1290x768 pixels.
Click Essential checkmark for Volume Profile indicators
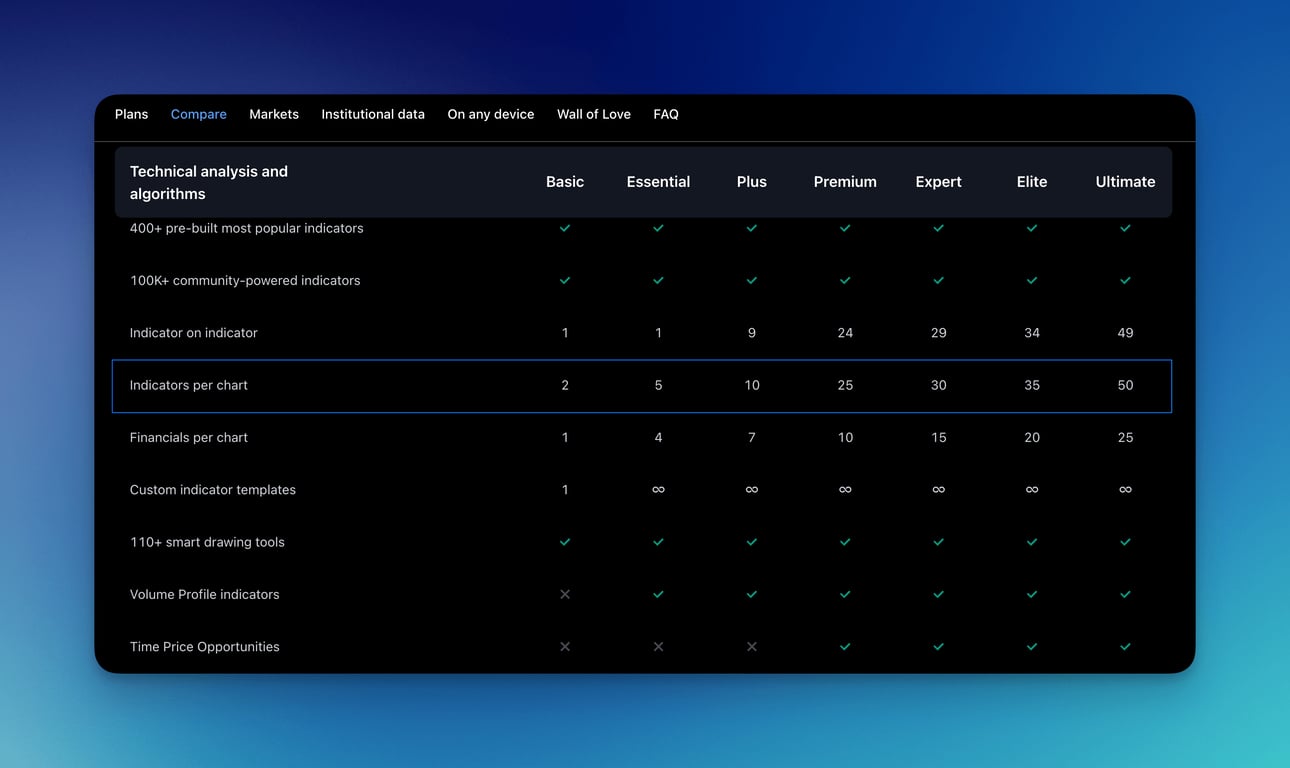658,594
